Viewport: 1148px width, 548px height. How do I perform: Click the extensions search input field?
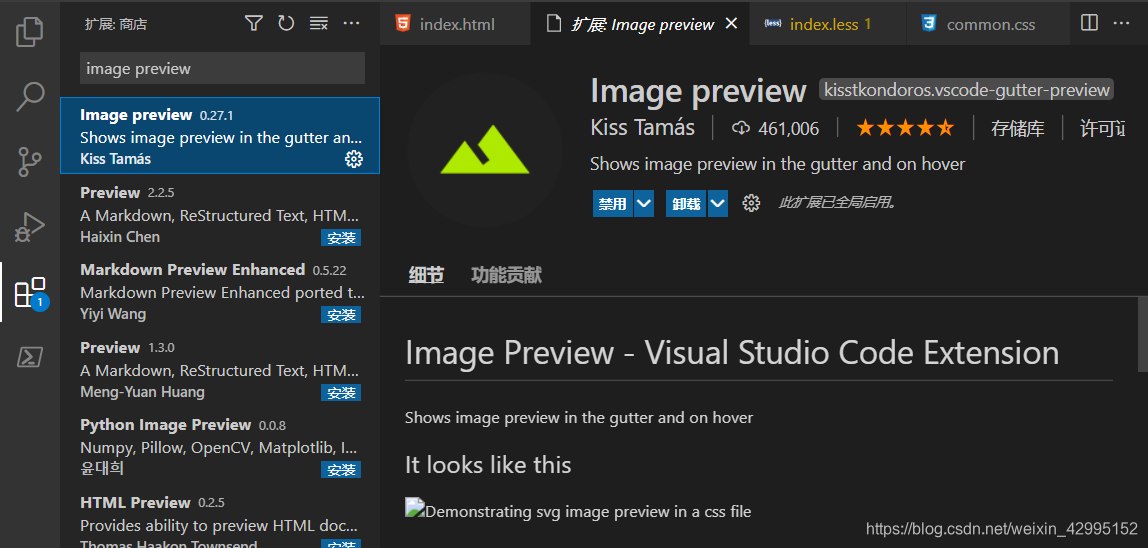(222, 68)
